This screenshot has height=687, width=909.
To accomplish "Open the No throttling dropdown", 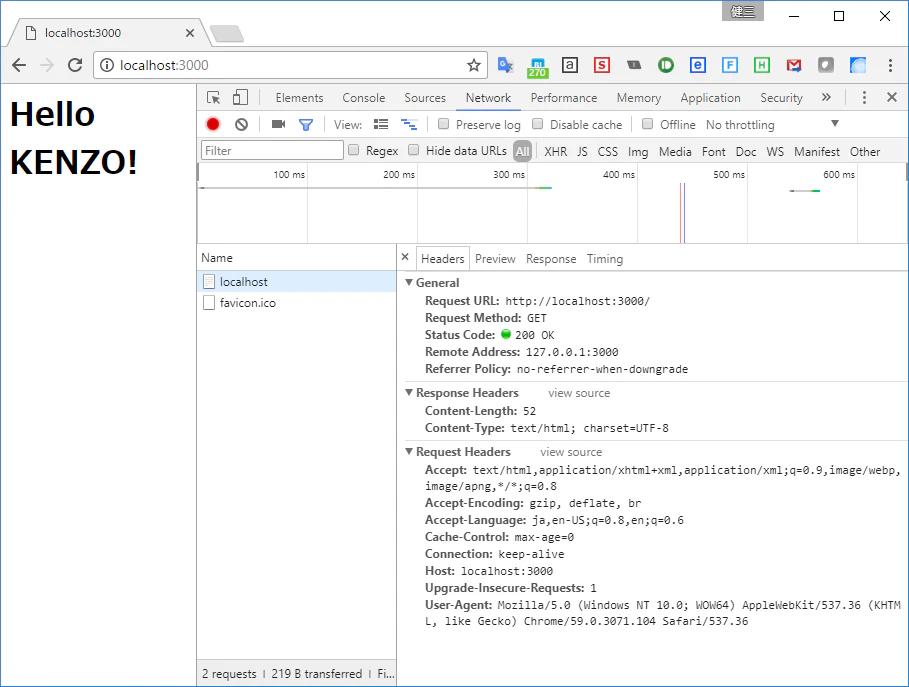I will [x=772, y=124].
